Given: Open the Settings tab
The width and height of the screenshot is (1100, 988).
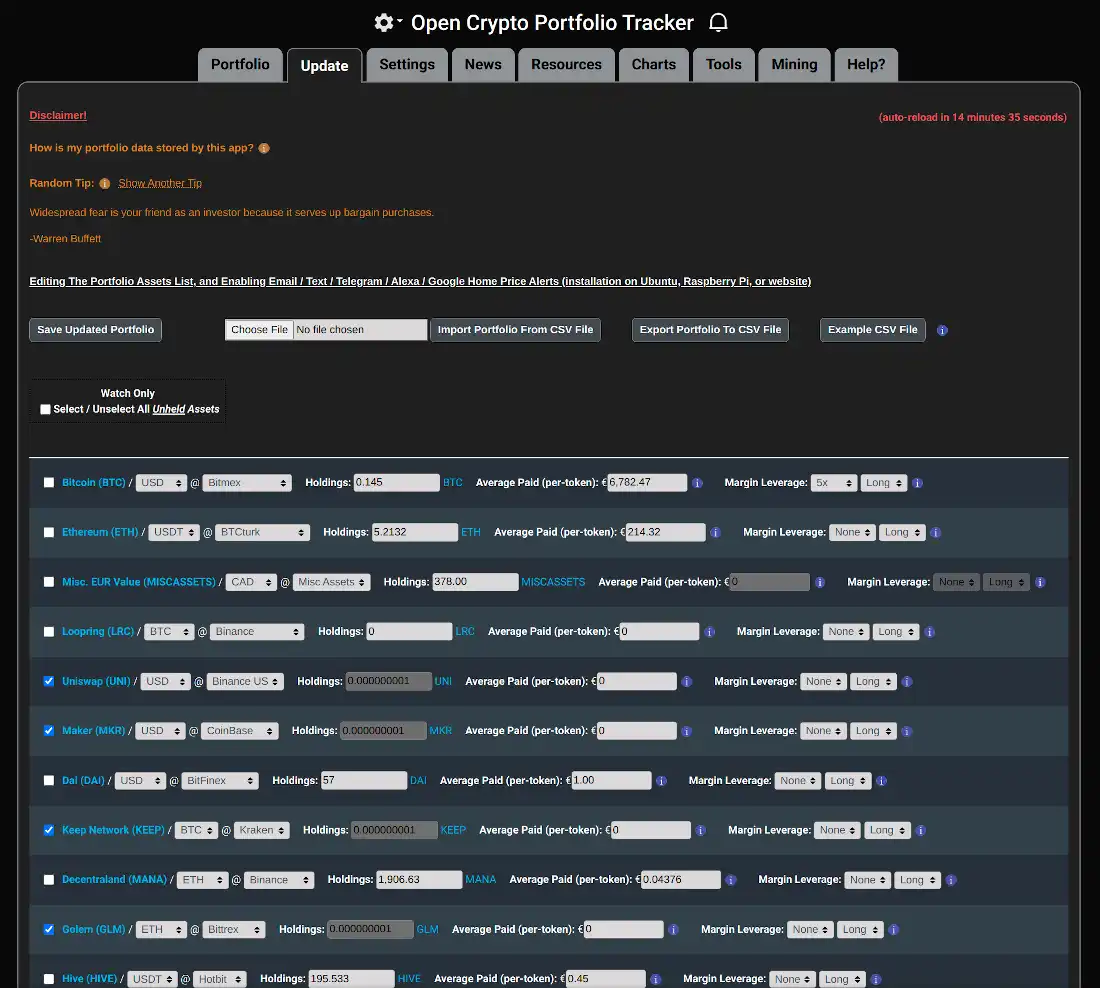Looking at the screenshot, I should point(407,65).
